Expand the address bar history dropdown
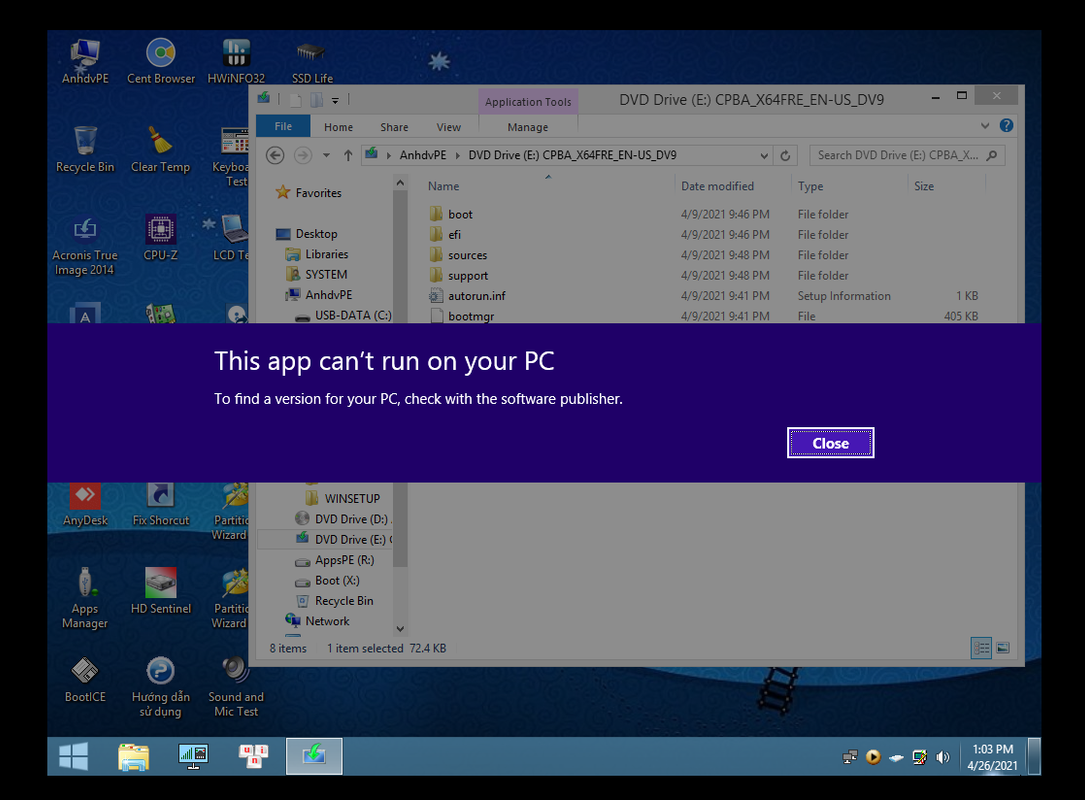Screen dimensions: 1085x800 pyautogui.click(x=764, y=156)
